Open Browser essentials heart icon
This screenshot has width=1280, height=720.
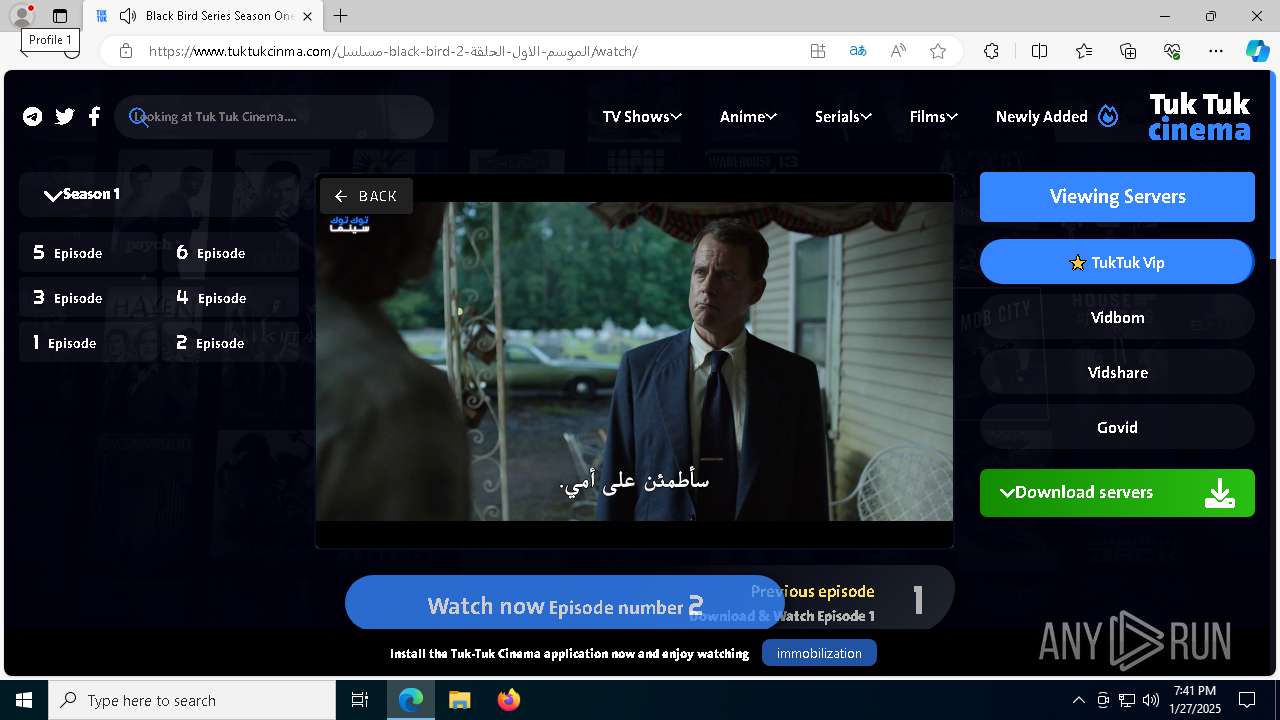(x=1172, y=51)
